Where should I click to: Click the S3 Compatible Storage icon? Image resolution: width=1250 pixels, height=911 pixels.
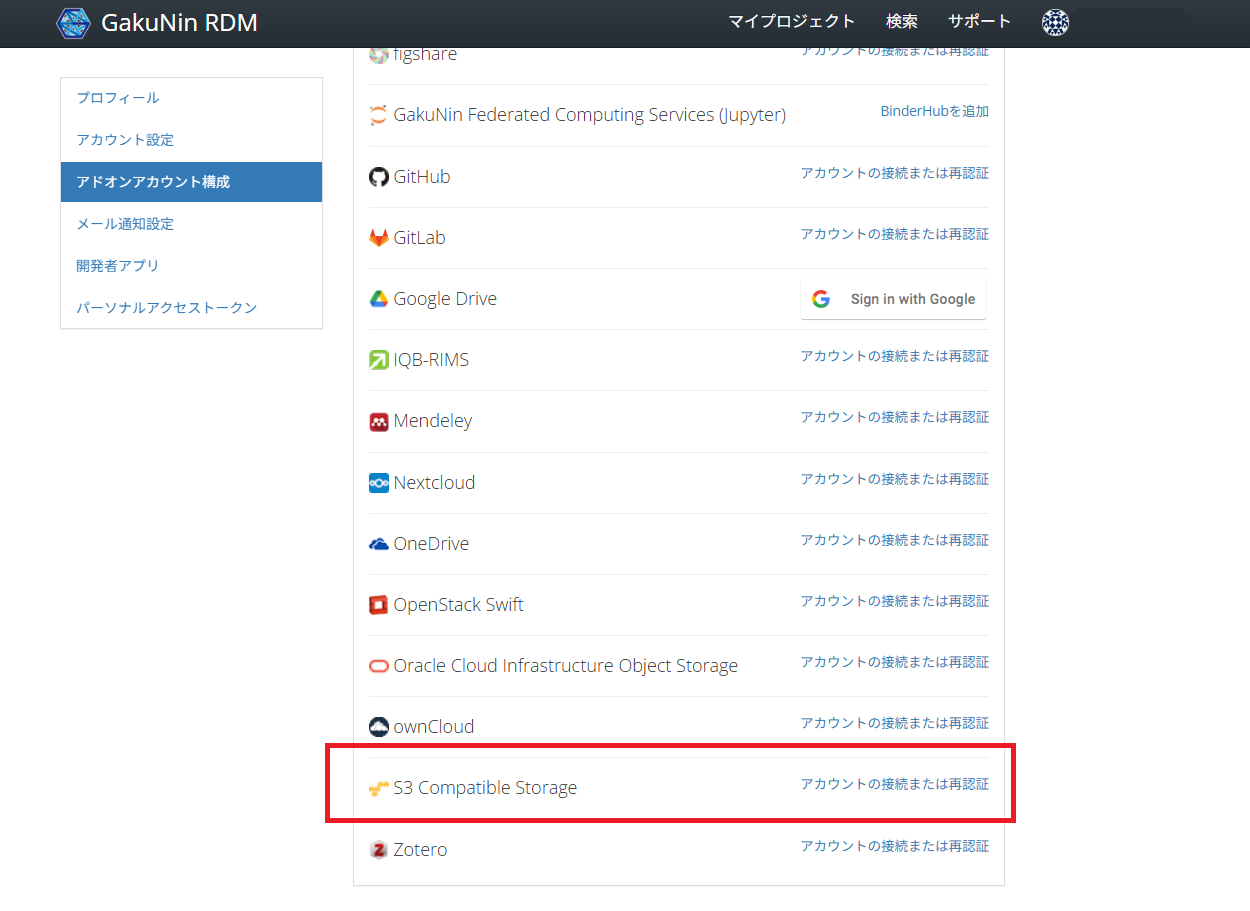378,789
